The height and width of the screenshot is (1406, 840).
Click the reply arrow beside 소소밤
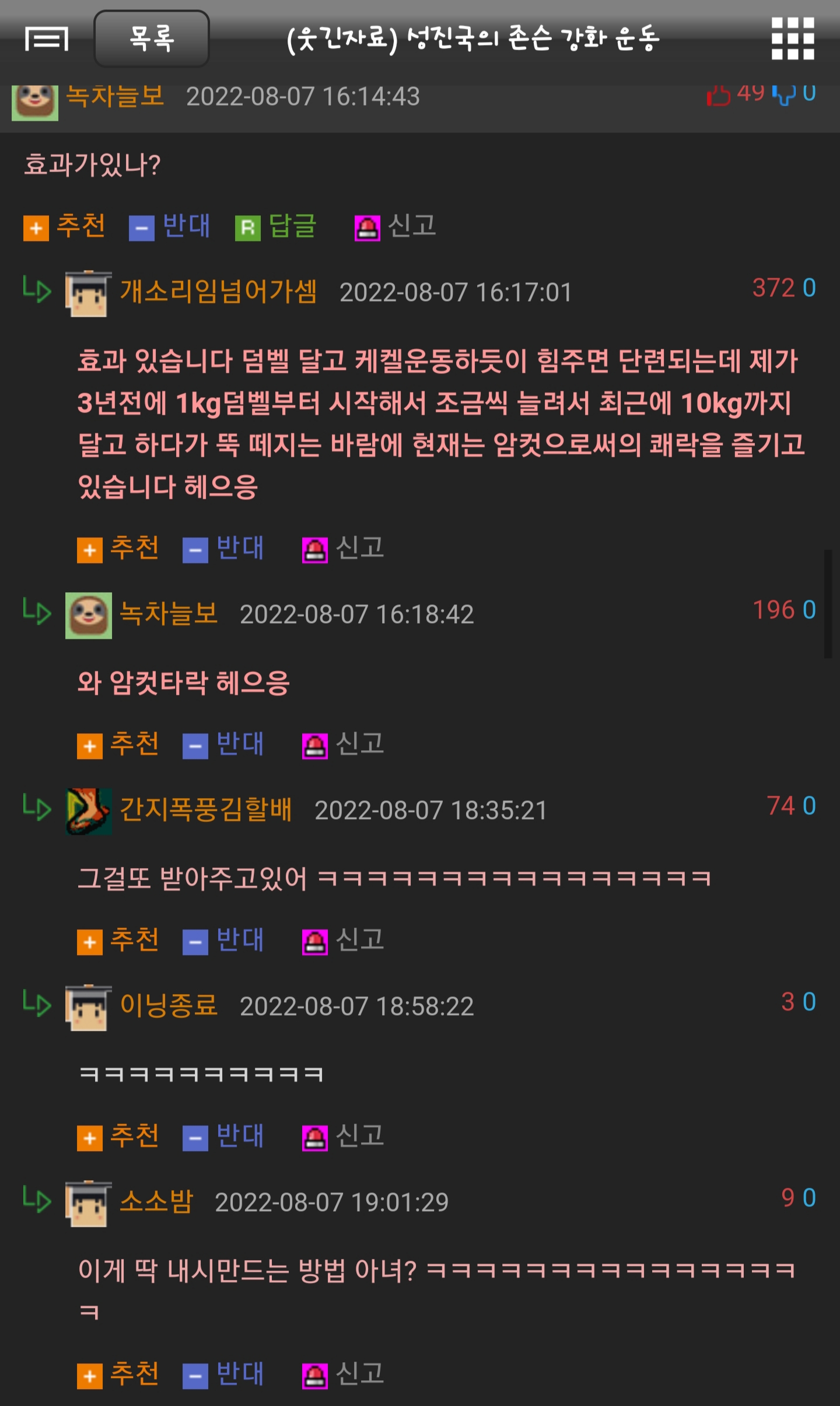37,1200
